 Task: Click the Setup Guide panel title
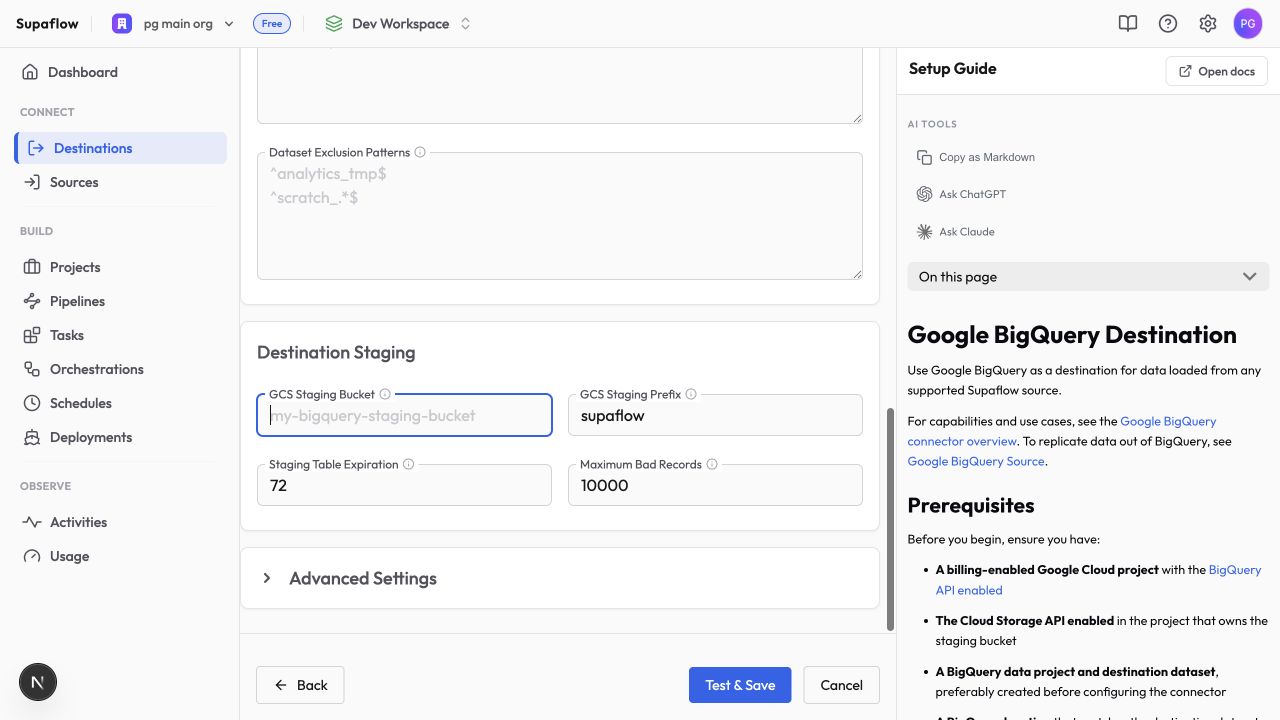[952, 68]
